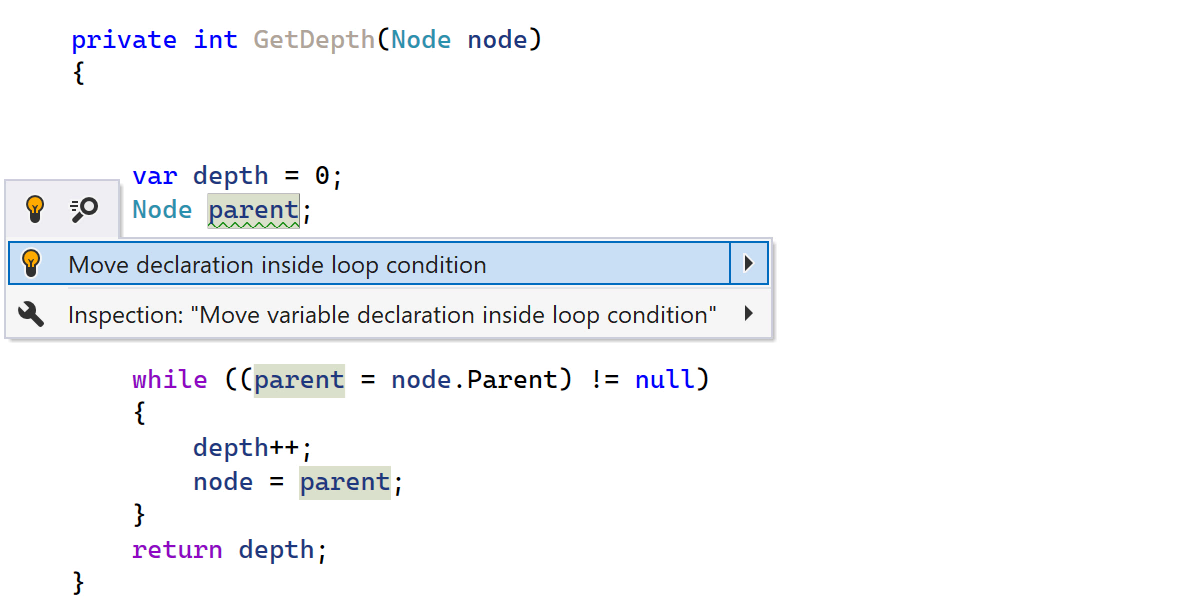This screenshot has height=600, width=1200.
Task: Click highlighted parent in node assignment
Action: pyautogui.click(x=344, y=482)
